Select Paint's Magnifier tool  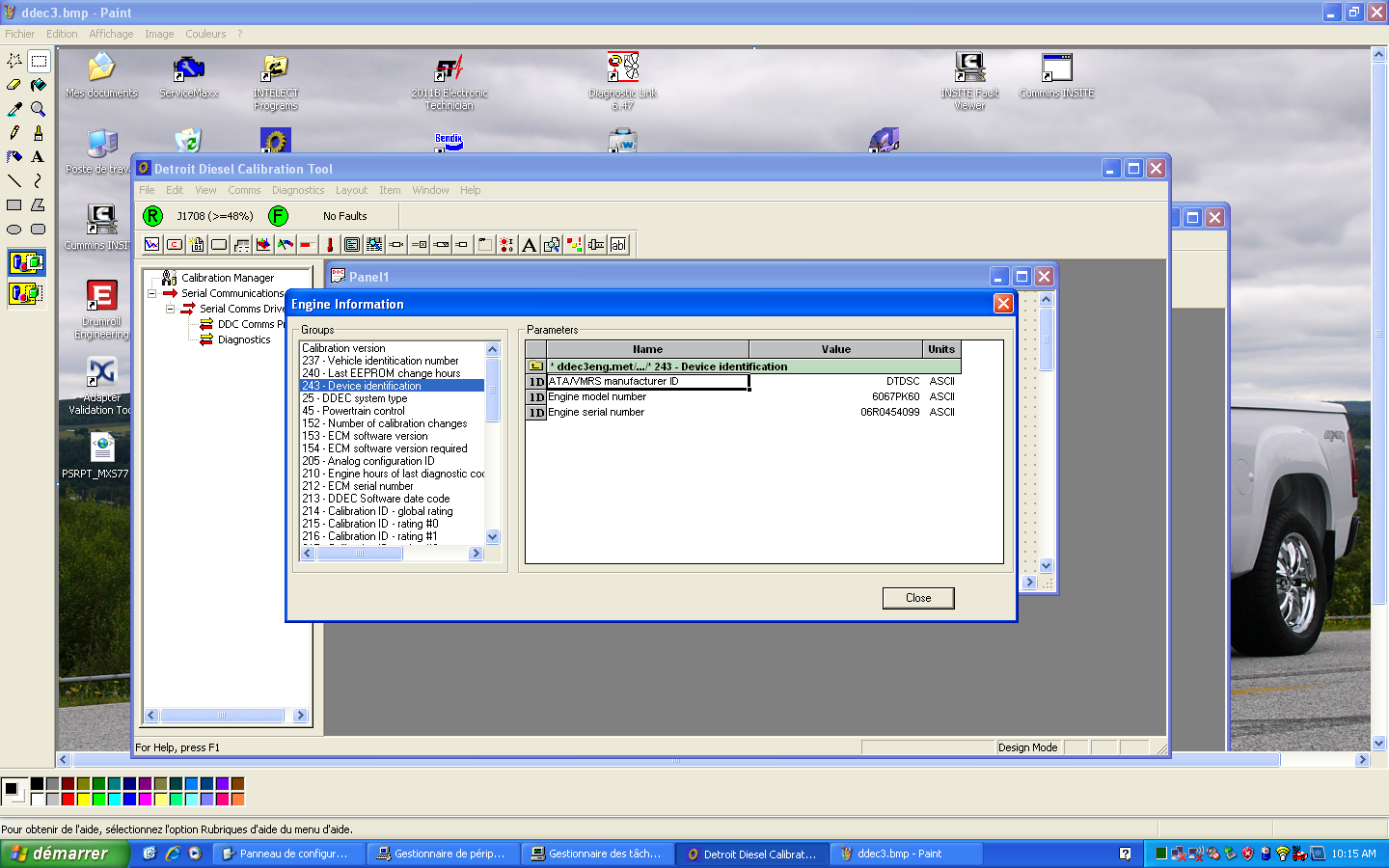pyautogui.click(x=39, y=109)
